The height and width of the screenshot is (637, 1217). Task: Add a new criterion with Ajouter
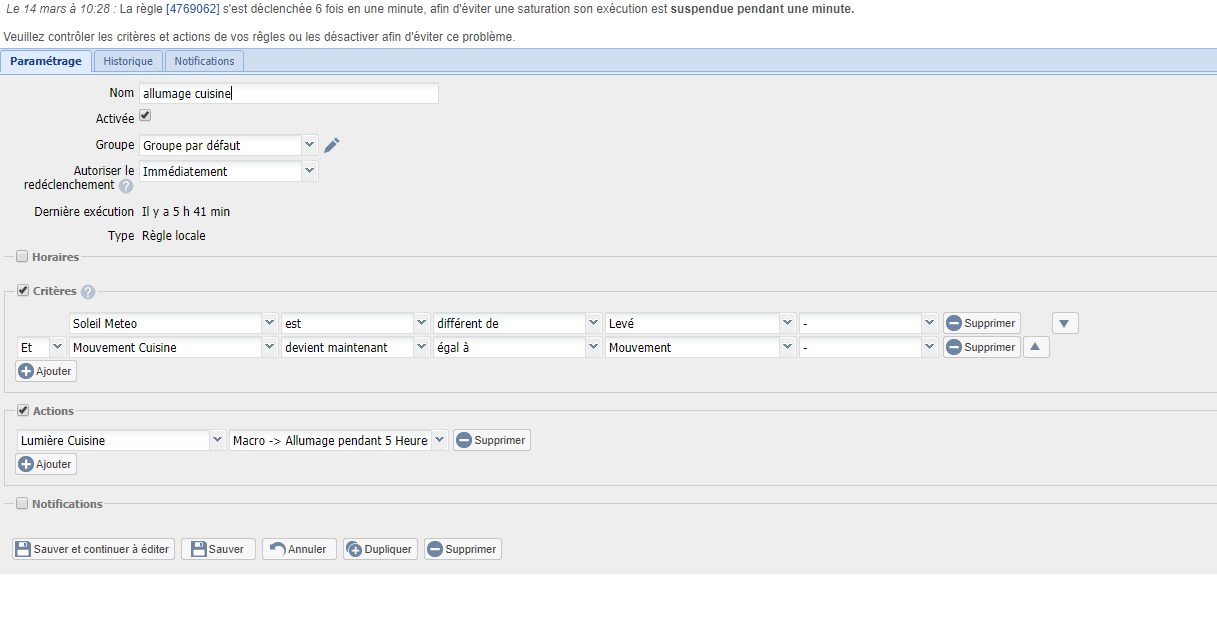click(46, 371)
